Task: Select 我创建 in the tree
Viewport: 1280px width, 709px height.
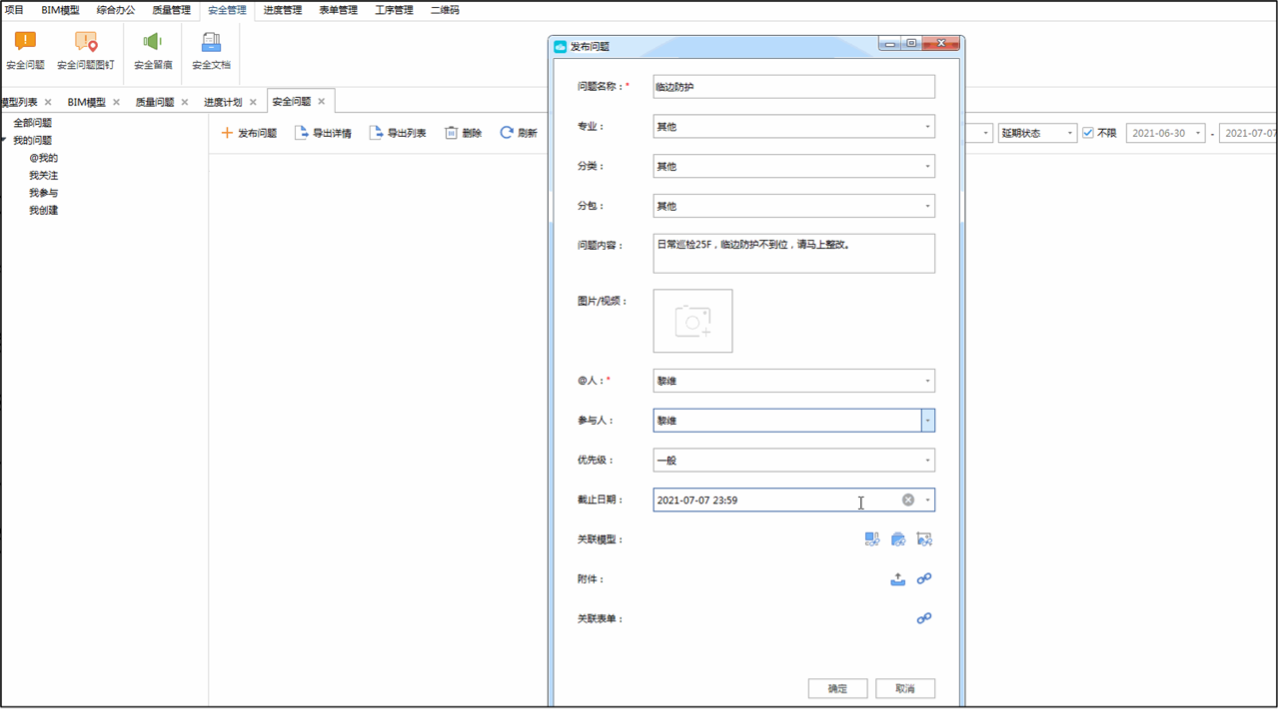Action: (x=43, y=210)
